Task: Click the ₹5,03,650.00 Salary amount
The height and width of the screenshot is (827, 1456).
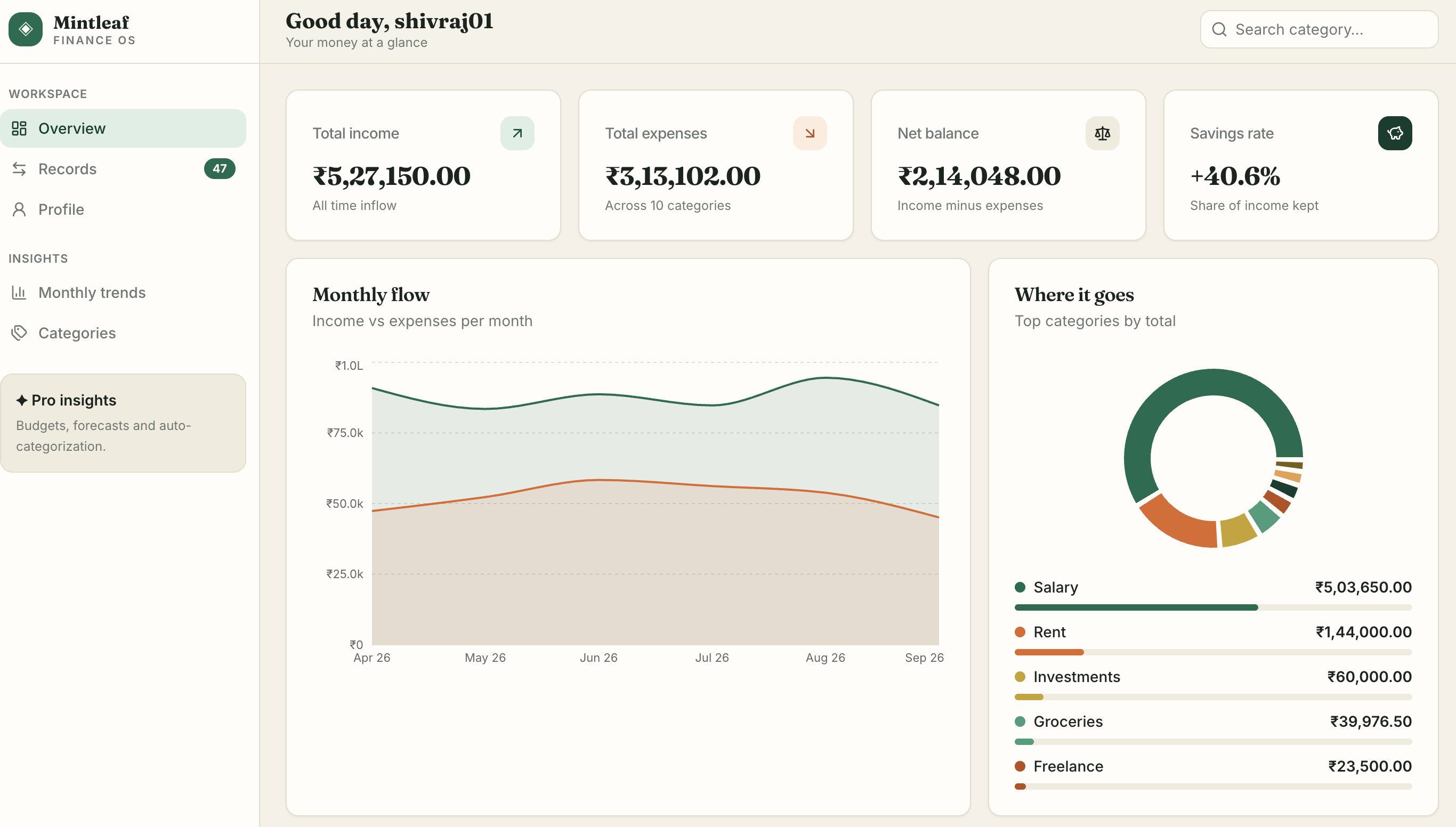Action: click(1363, 587)
